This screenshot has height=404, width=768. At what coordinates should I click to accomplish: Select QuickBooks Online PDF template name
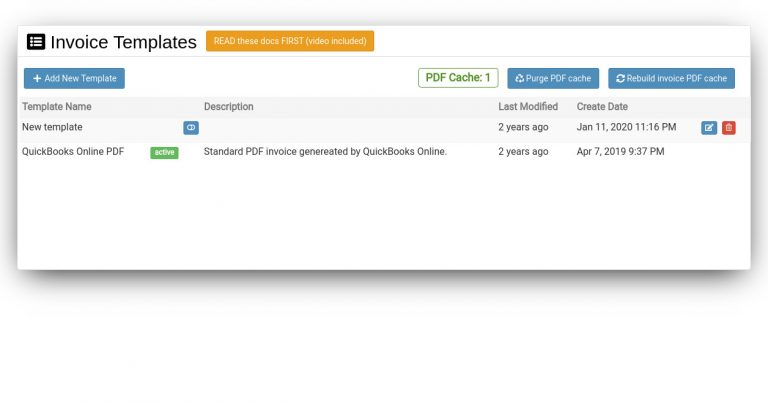tap(73, 152)
